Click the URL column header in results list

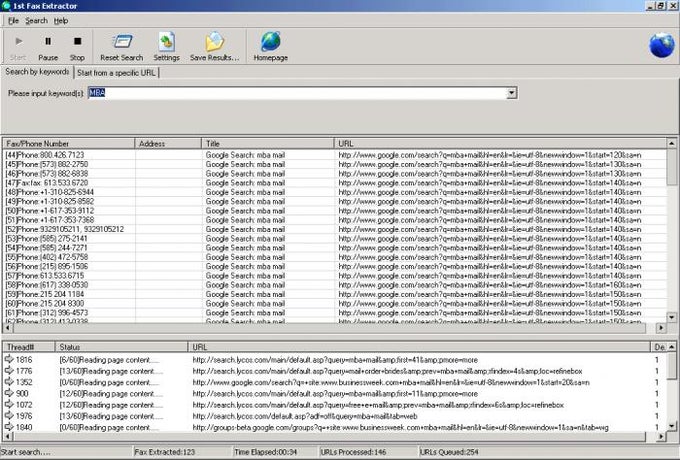500,144
